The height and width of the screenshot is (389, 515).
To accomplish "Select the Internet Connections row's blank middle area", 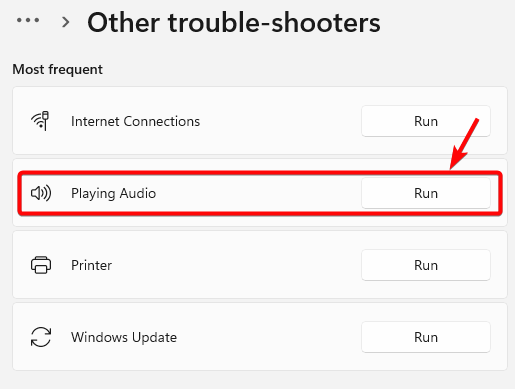I will tap(280, 121).
